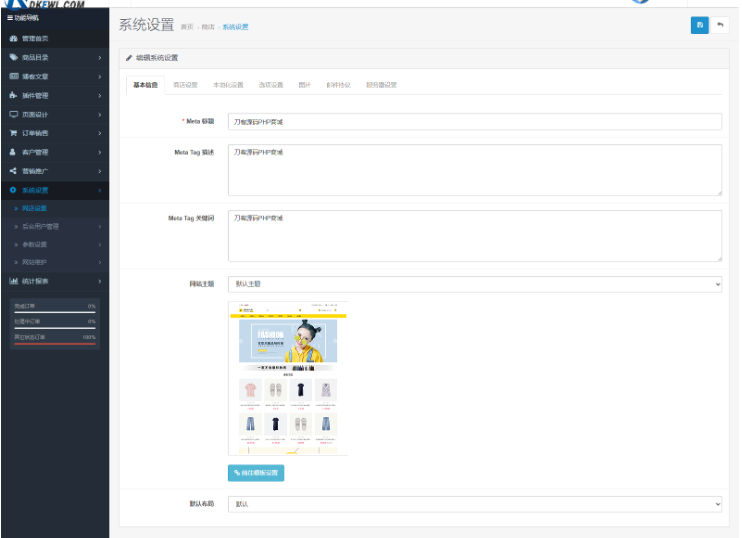742x538 pixels.
Task: Click the Meta title input field
Action: [474, 122]
